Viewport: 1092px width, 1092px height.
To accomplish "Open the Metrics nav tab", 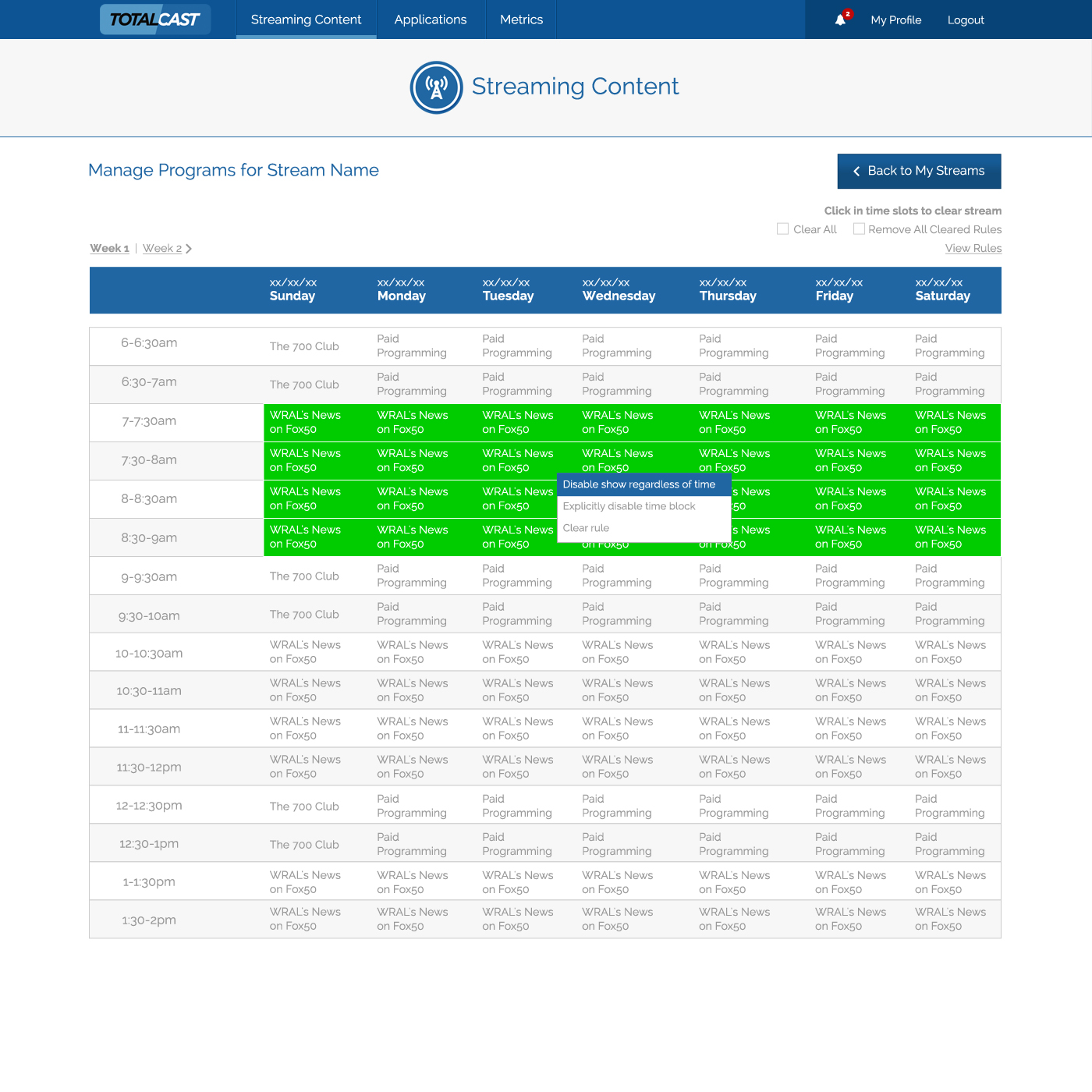I will pos(521,19).
